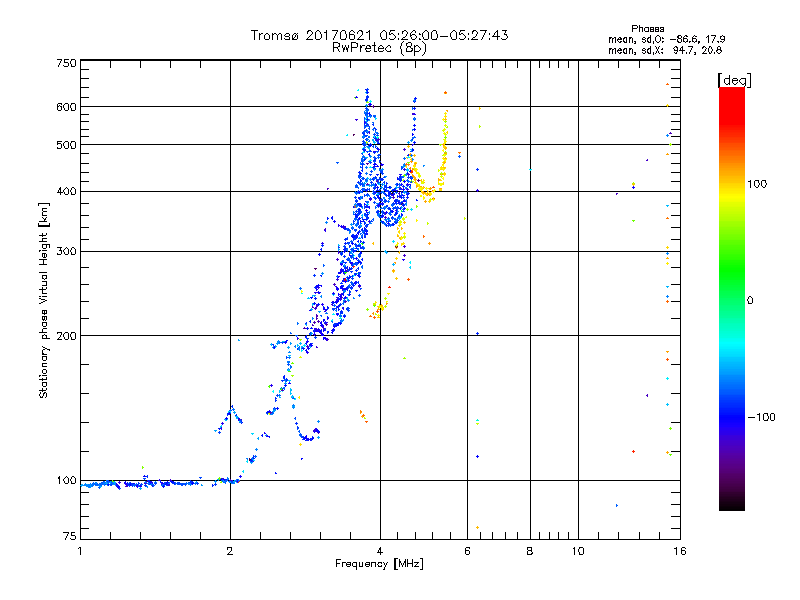Click the '200' tick label on height axis
Screen dimensions: 800x600
point(66,336)
